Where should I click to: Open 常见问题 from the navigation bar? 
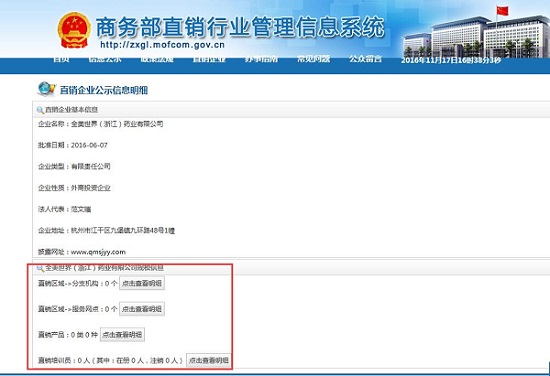tap(314, 59)
